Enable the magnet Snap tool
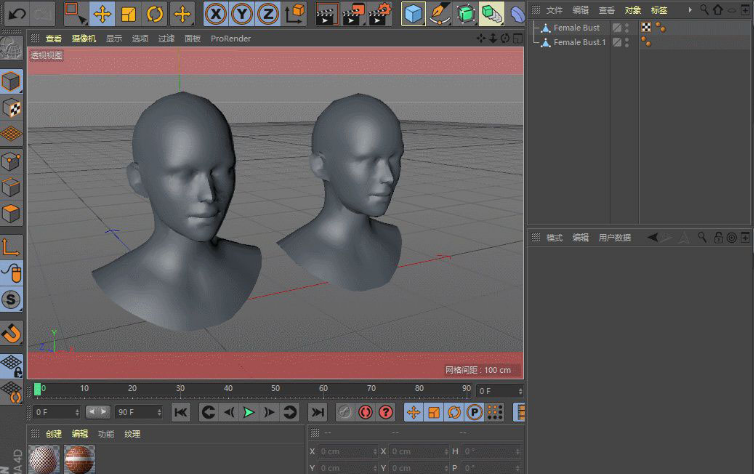The image size is (754, 474). pos(12,332)
